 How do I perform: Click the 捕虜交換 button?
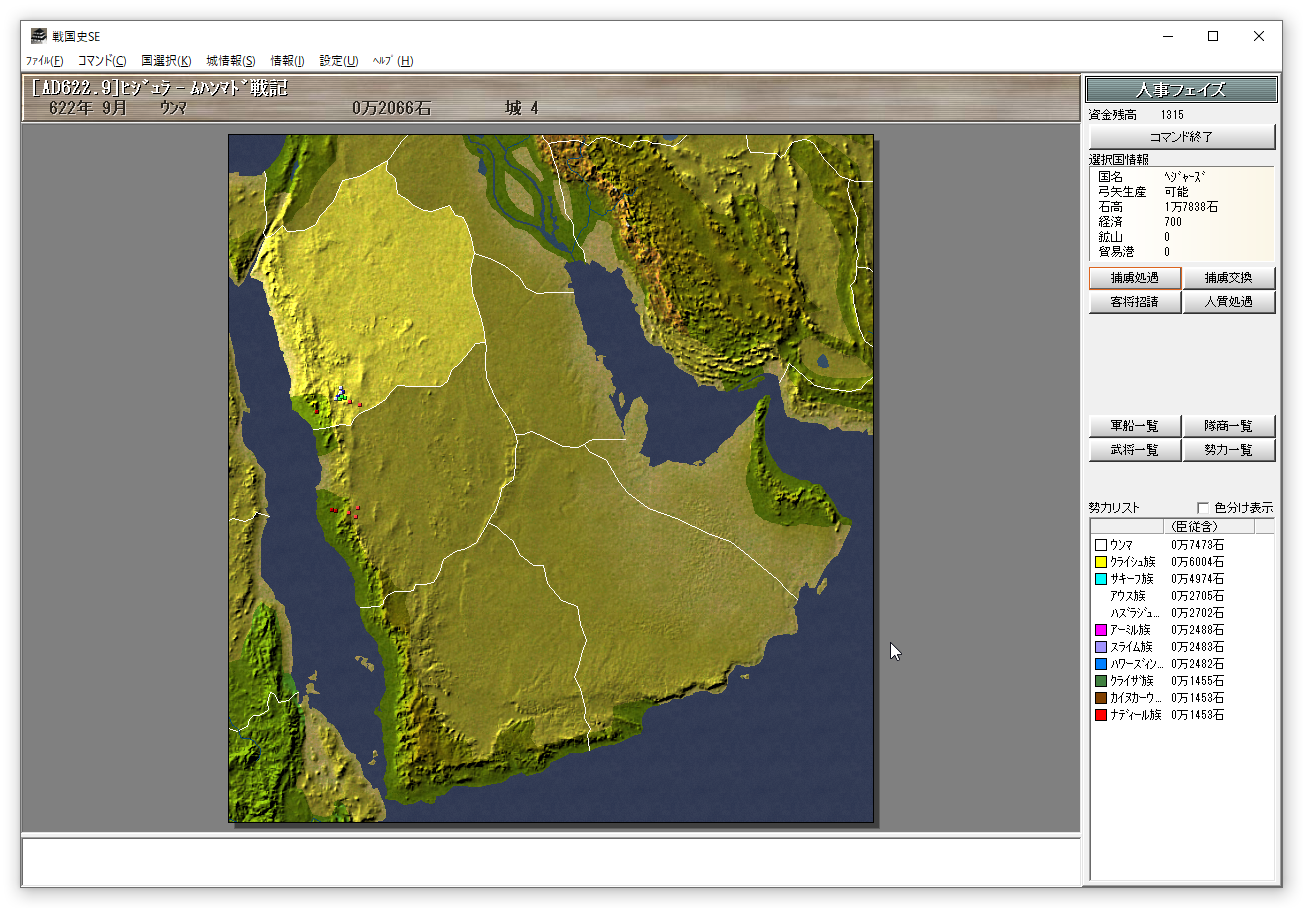tap(1229, 278)
